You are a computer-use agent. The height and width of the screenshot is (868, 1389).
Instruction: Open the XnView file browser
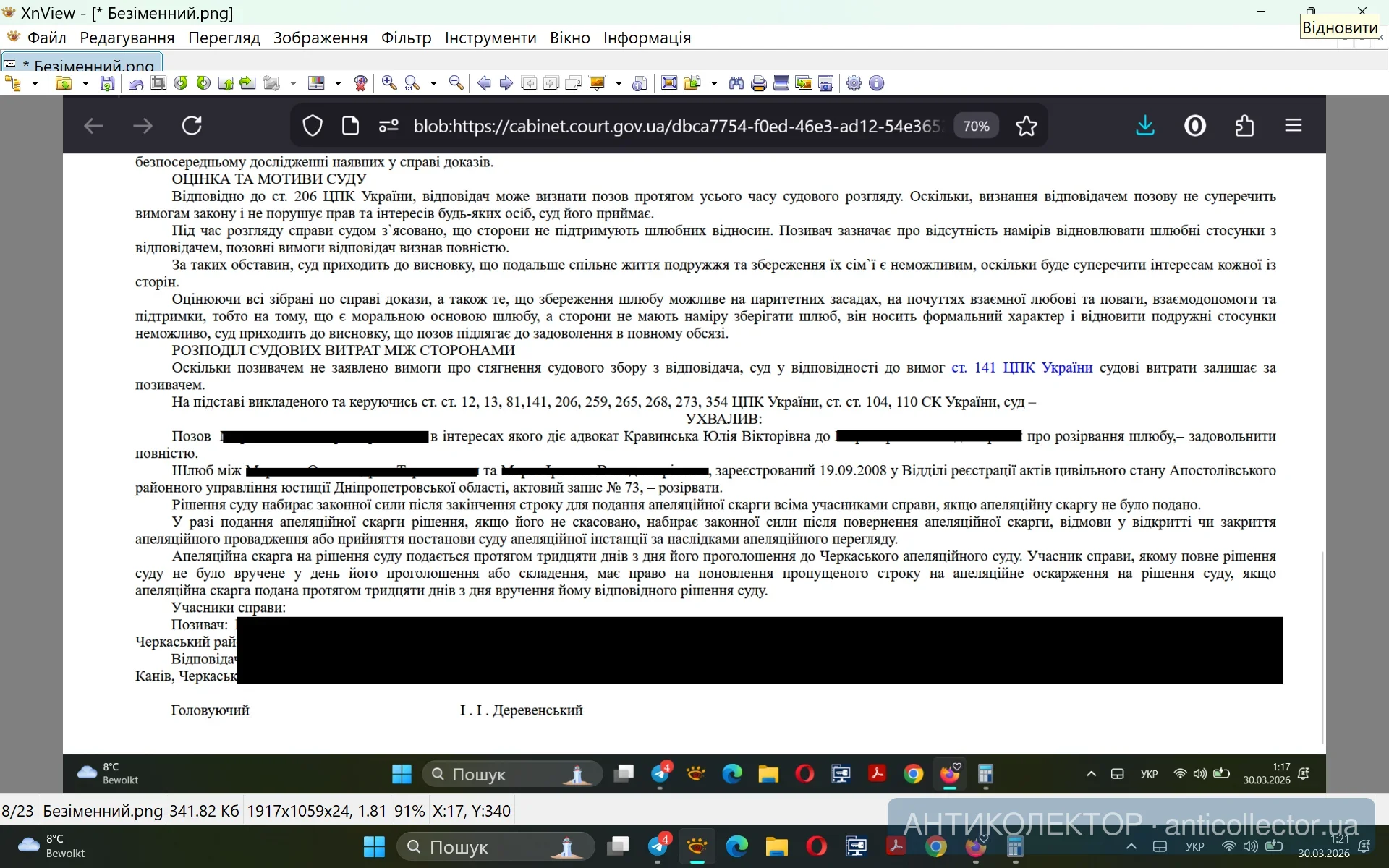tap(14, 83)
